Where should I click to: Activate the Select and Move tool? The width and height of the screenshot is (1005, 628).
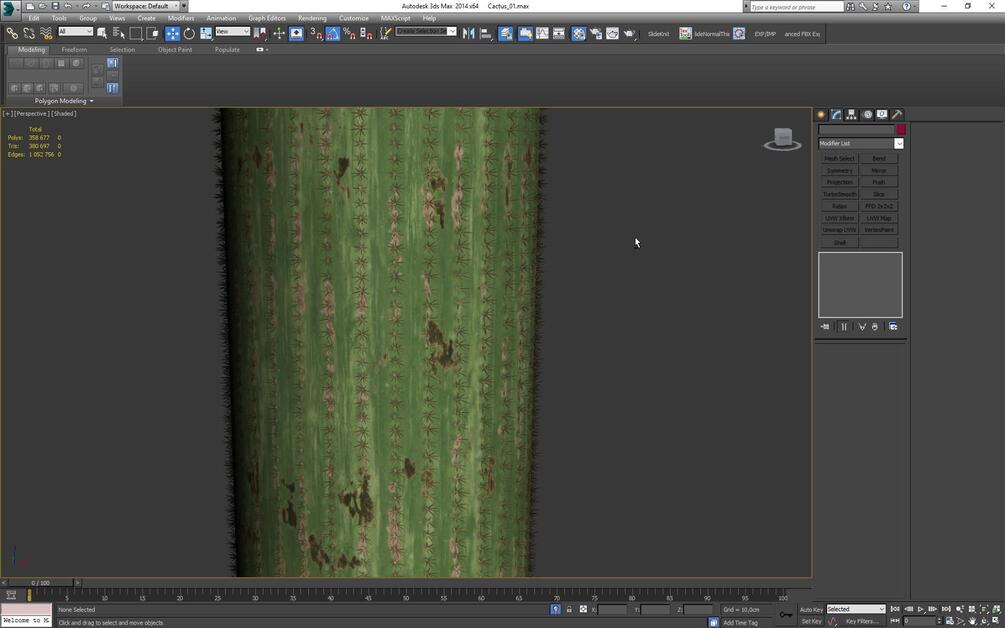coord(172,33)
